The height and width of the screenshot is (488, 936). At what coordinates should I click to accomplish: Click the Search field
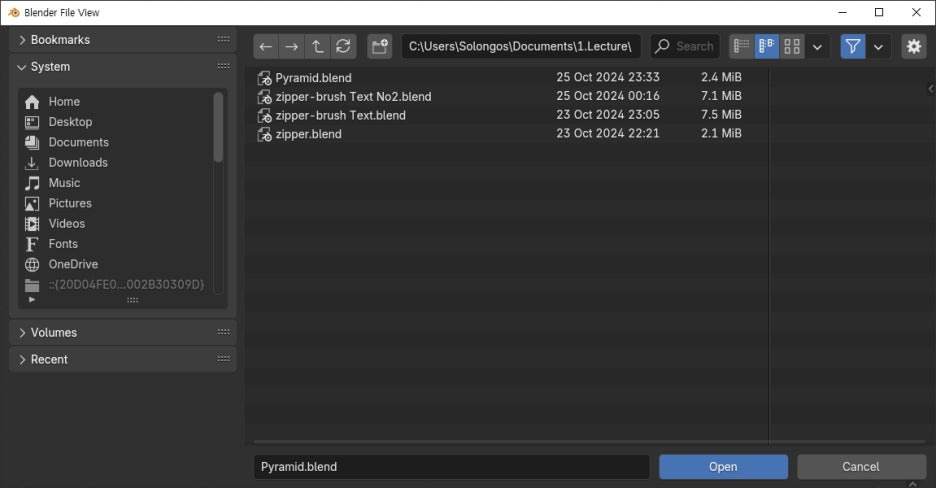[x=685, y=47]
